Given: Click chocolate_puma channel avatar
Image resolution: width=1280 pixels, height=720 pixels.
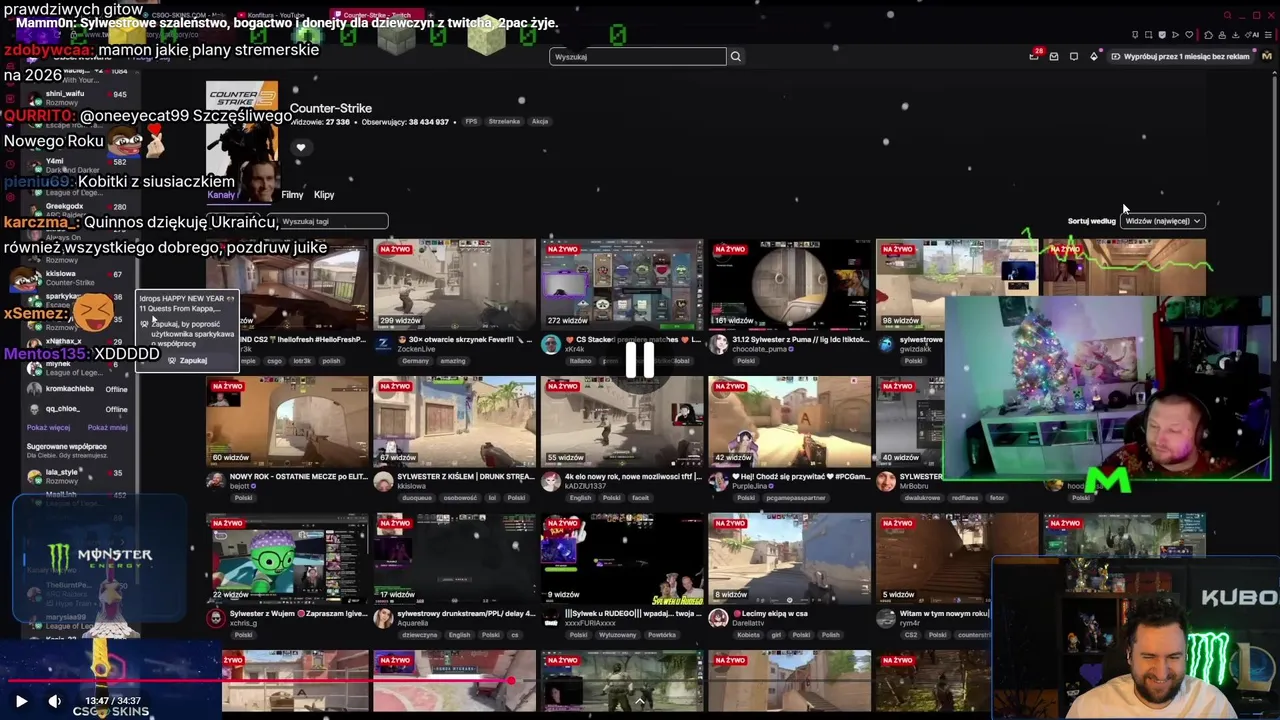Looking at the screenshot, I should pos(718,344).
